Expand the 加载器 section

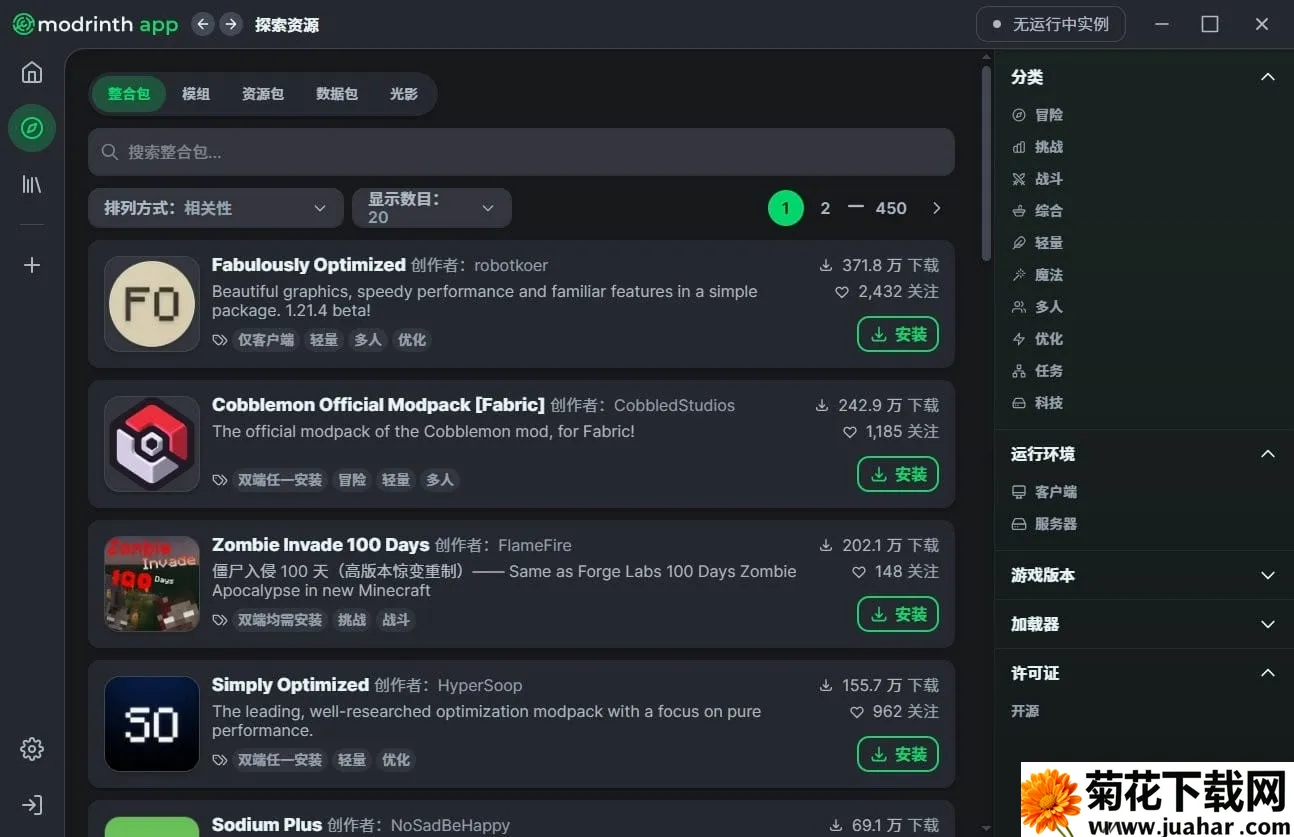coord(1268,624)
